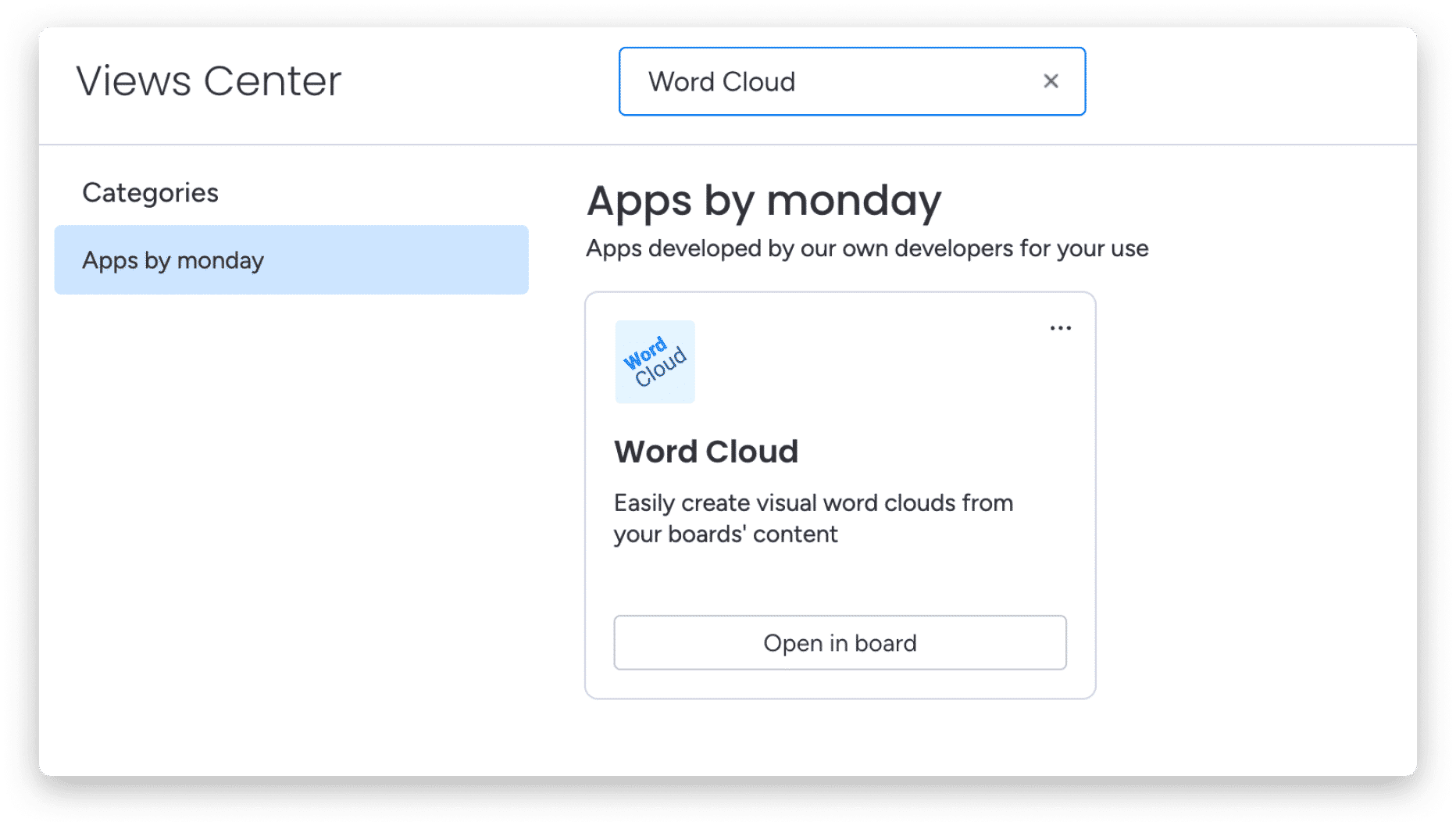Click the Word Cloud app logo
This screenshot has width=1456, height=822.
(x=655, y=362)
